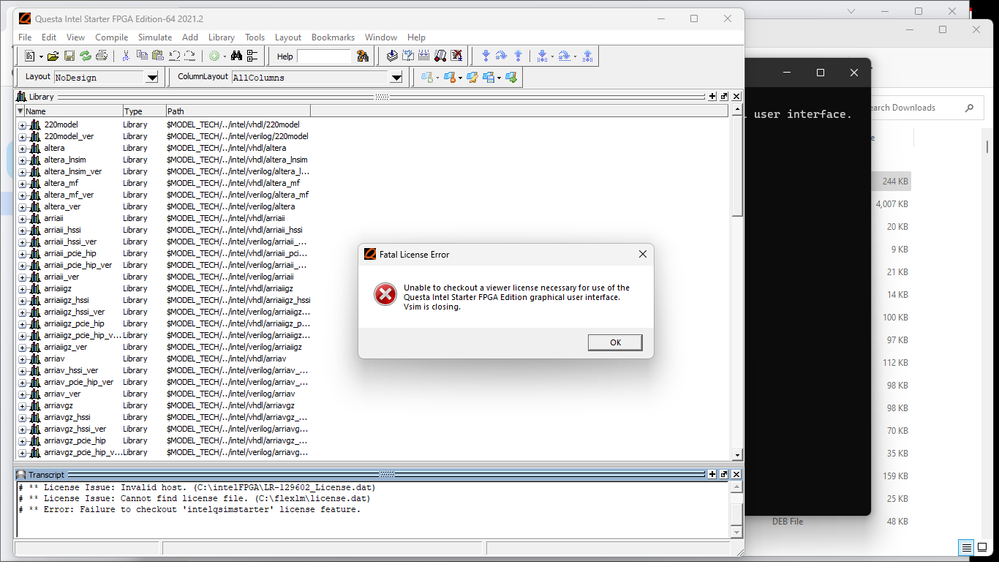Click the Step Into blue down arrow

point(485,56)
